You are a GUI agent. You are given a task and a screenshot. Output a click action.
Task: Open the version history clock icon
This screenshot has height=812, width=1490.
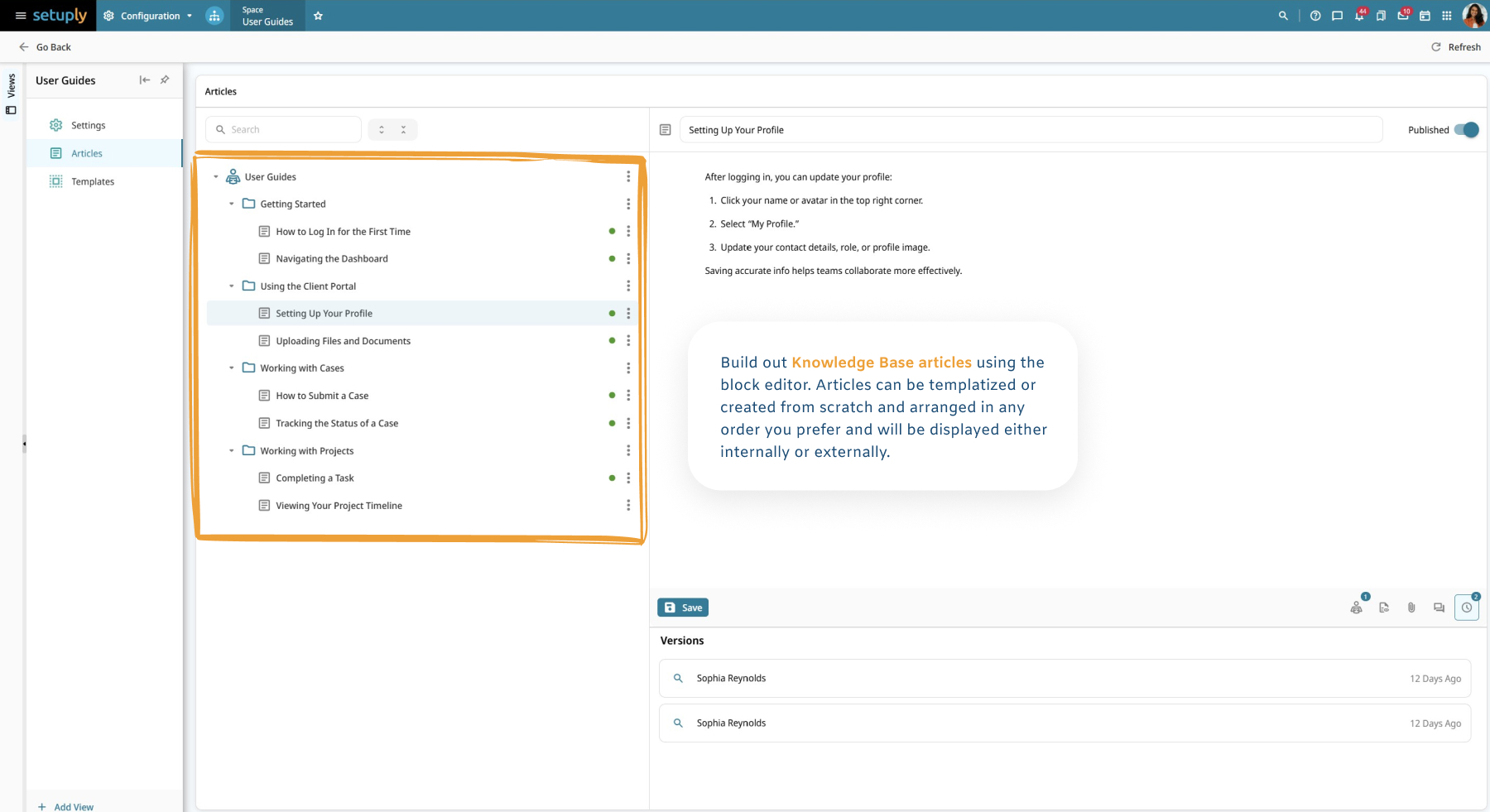pos(1467,607)
